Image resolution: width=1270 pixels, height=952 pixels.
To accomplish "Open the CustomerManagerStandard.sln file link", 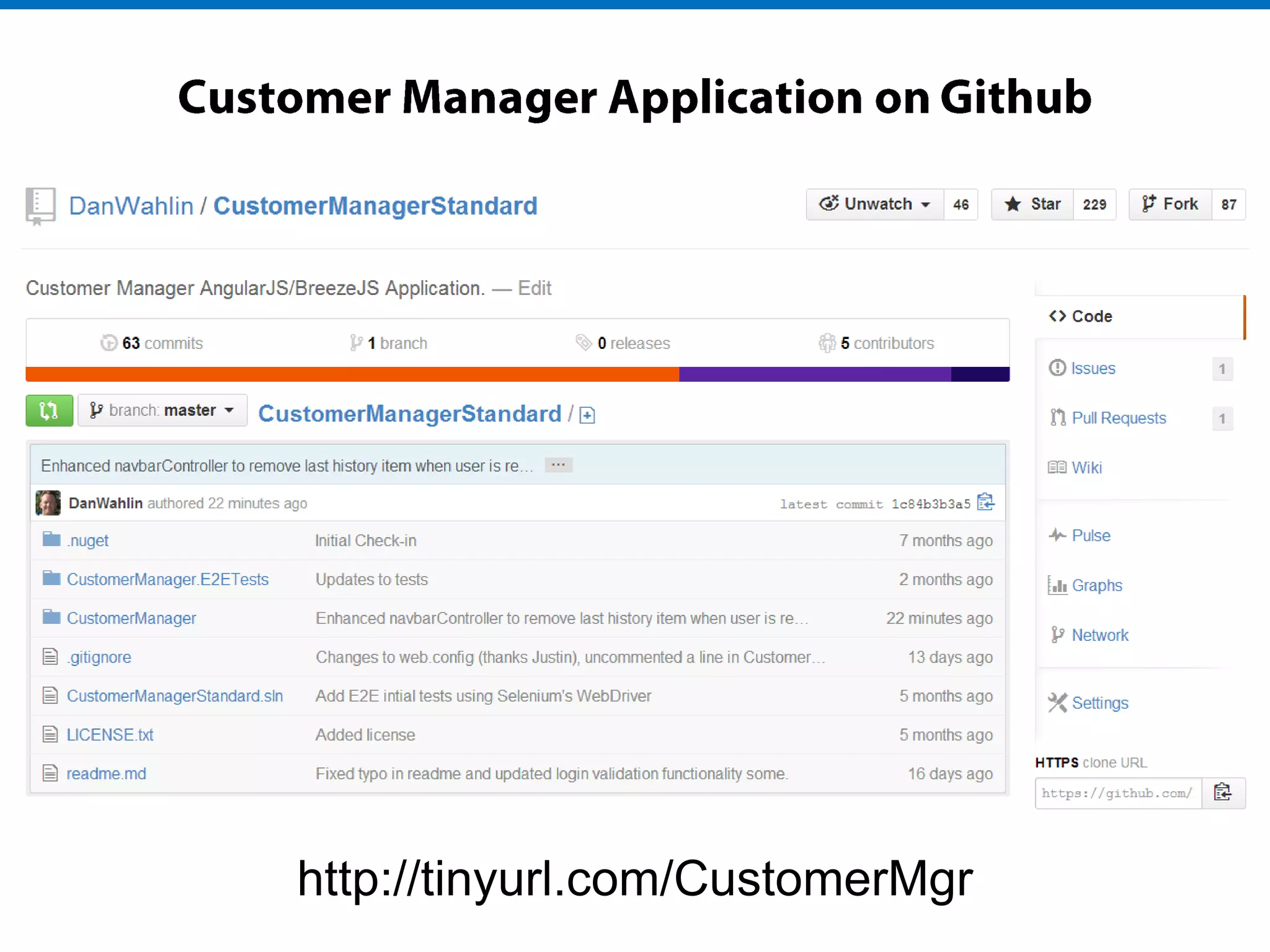I will point(175,695).
